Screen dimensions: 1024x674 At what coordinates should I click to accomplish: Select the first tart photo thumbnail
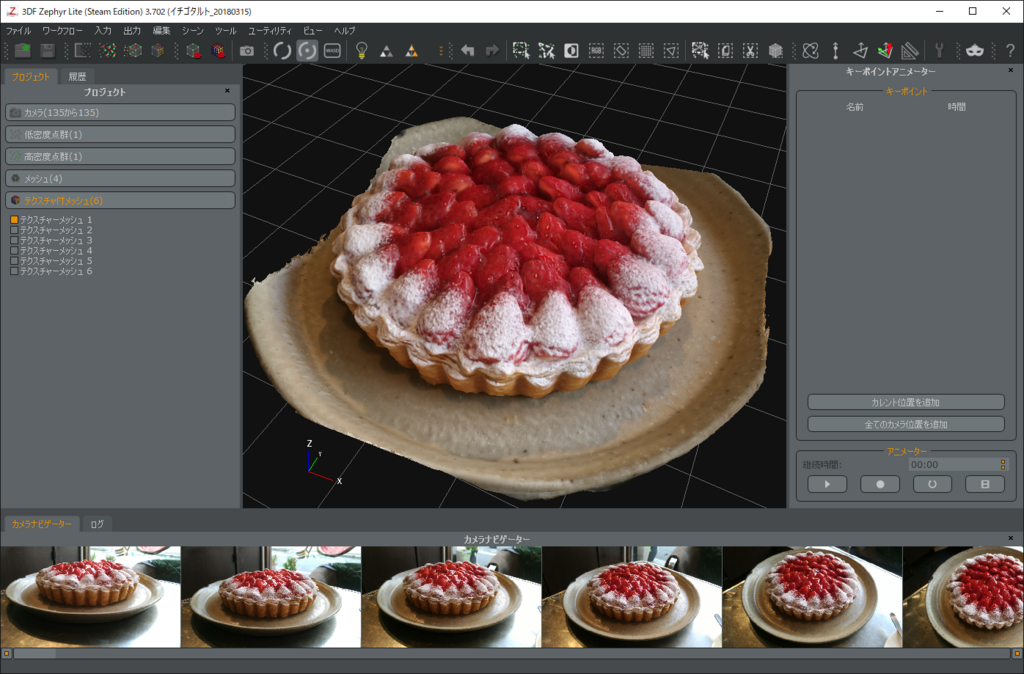90,597
